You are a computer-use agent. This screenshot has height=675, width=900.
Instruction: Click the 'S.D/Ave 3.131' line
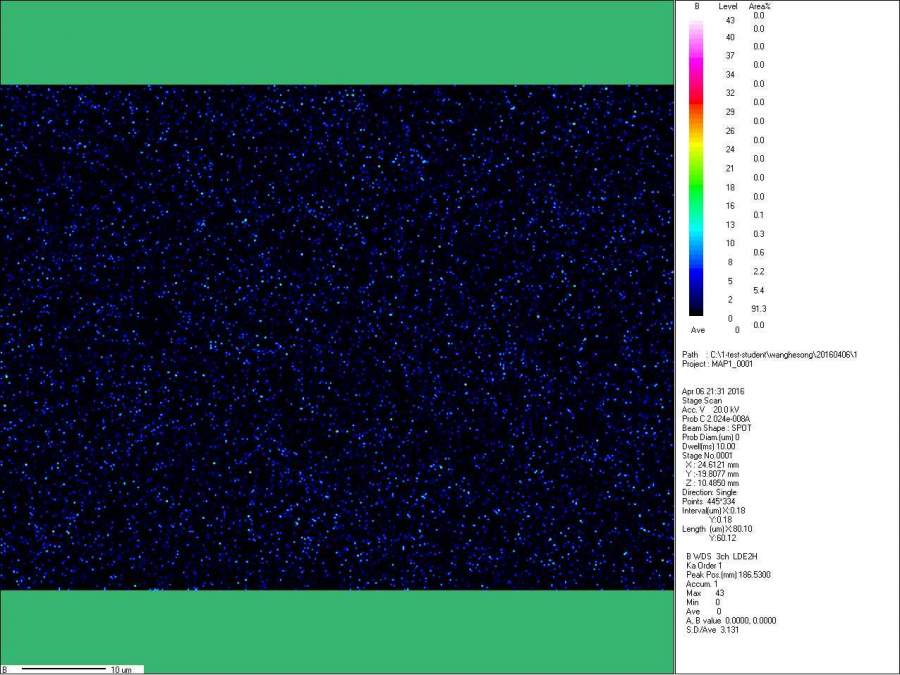(713, 630)
